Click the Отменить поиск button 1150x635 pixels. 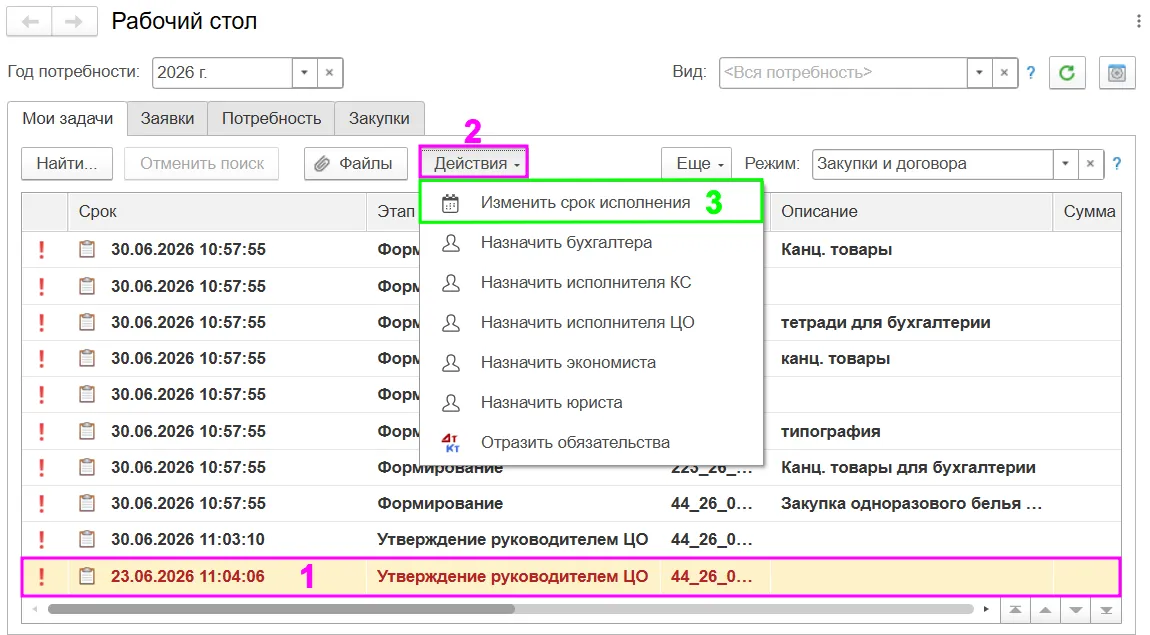click(x=202, y=164)
